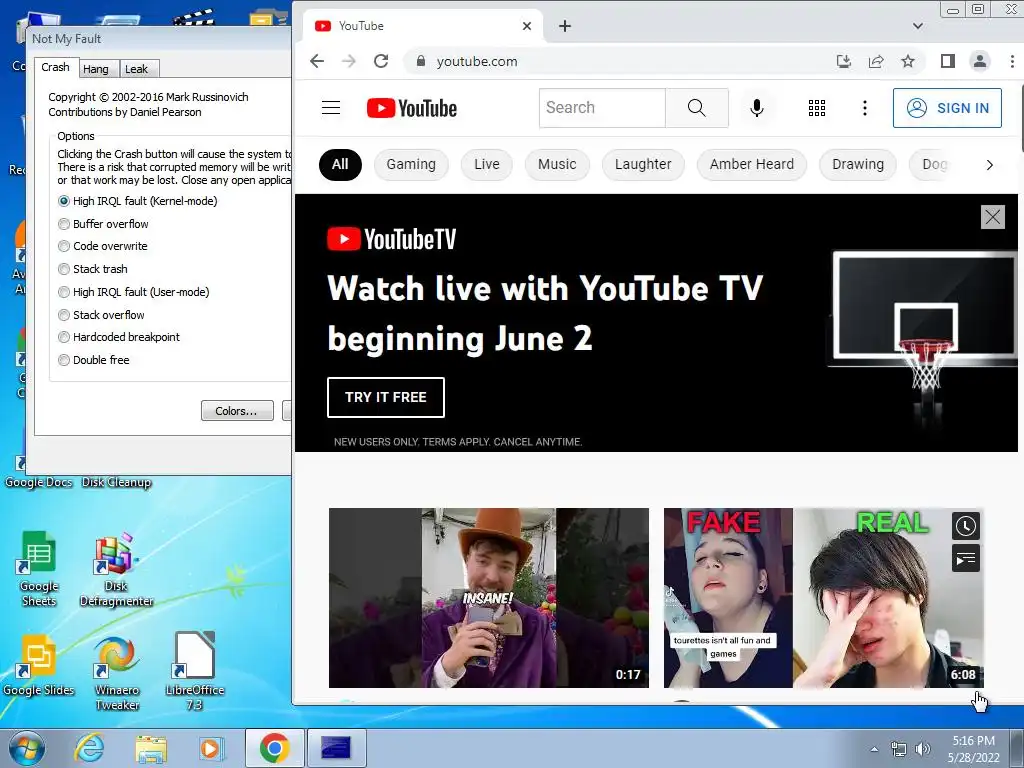The width and height of the screenshot is (1024, 768).
Task: Add FAKE/REAL video to queue
Action: click(x=966, y=558)
